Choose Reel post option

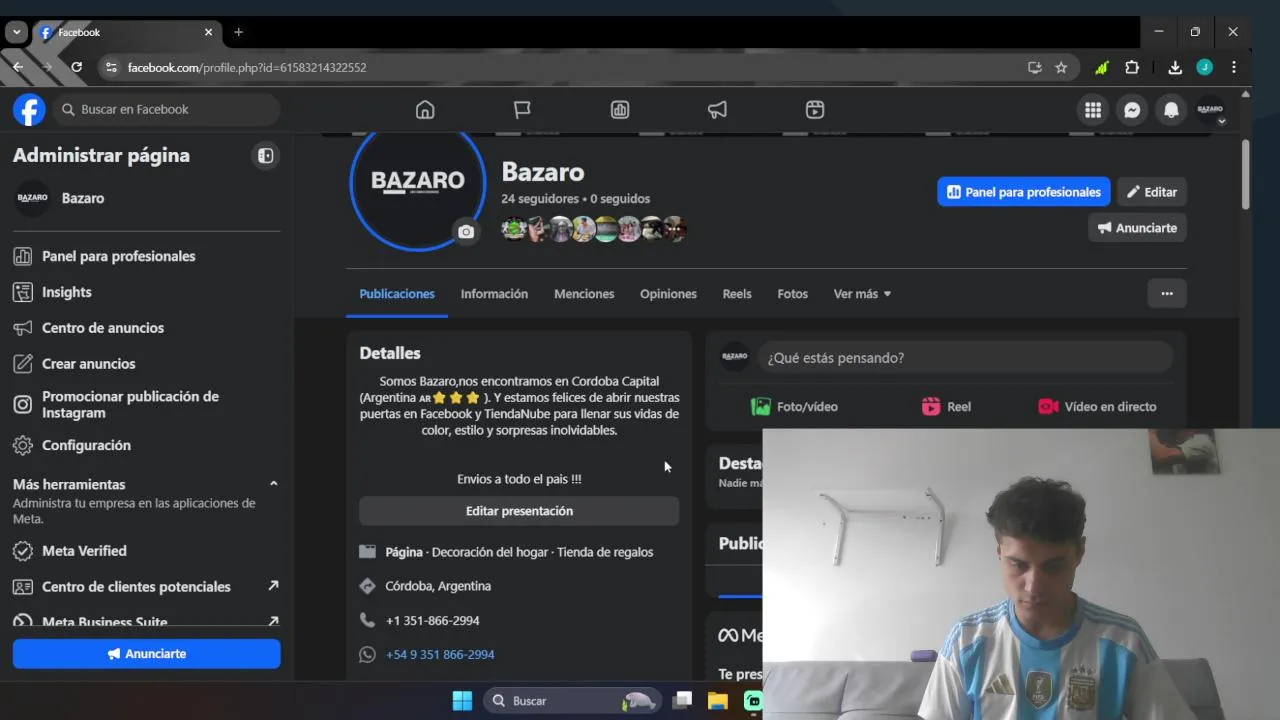946,407
